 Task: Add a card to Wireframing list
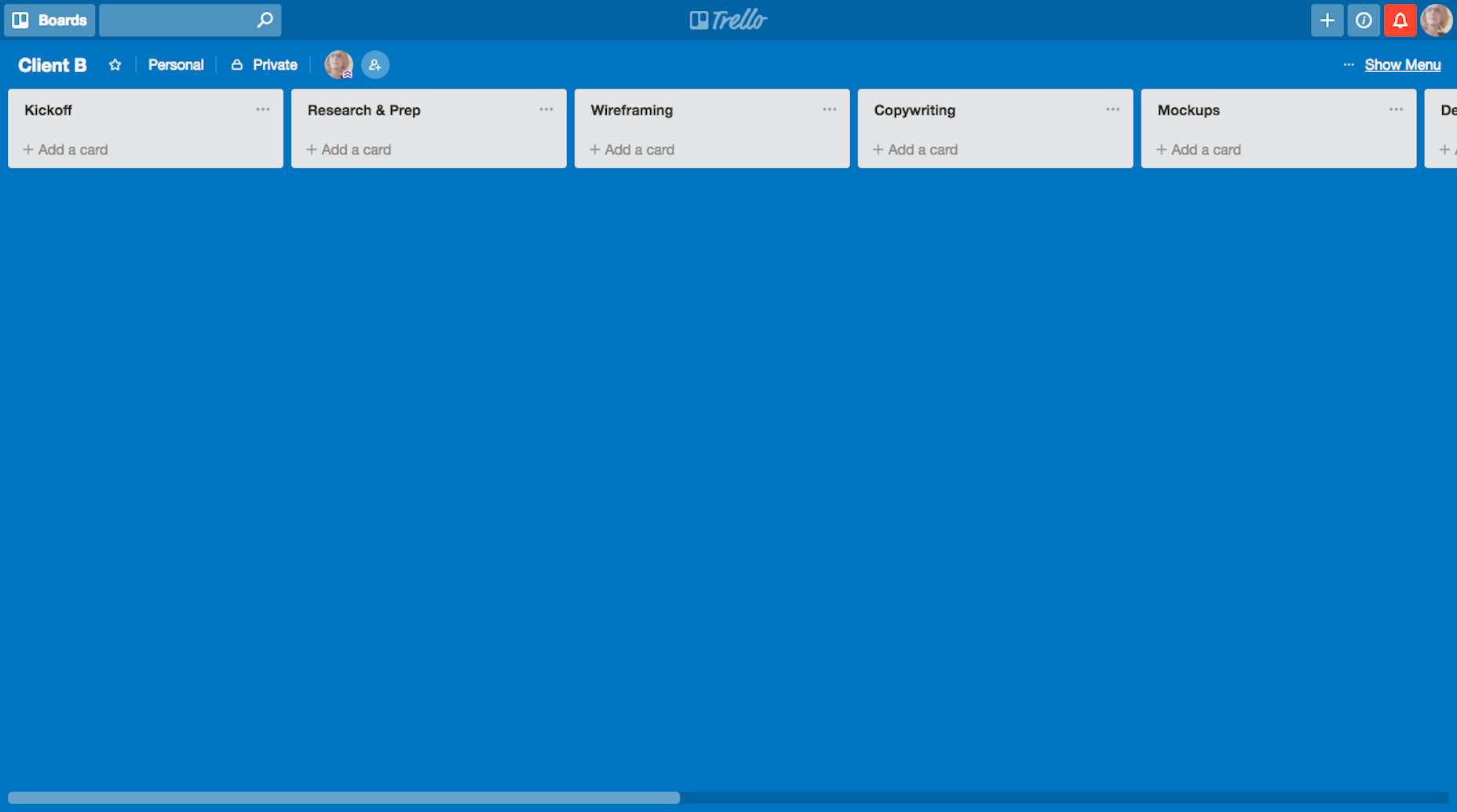click(x=632, y=149)
